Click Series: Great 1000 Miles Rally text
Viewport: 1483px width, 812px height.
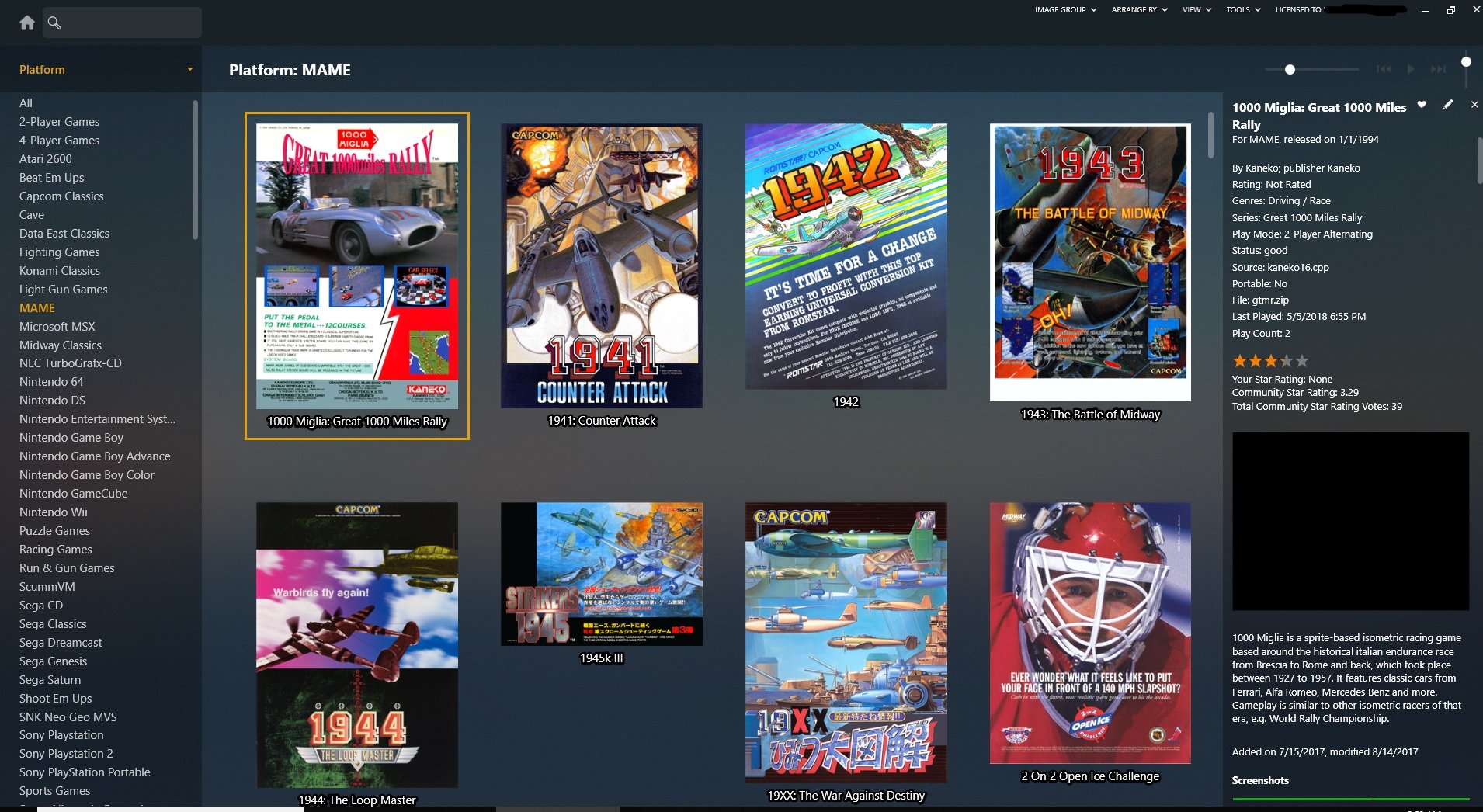coord(1297,217)
